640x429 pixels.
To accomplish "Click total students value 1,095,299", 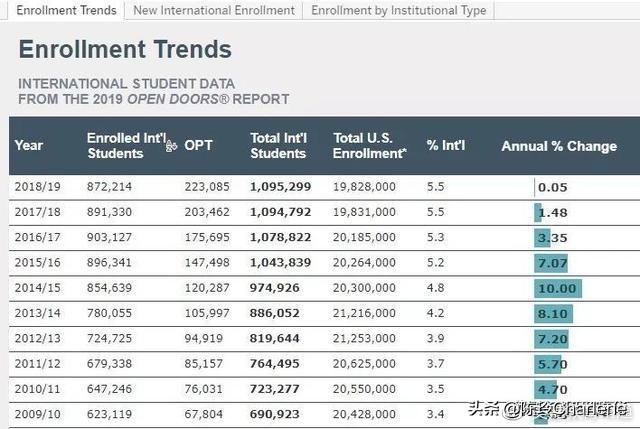I will pyautogui.click(x=281, y=187).
